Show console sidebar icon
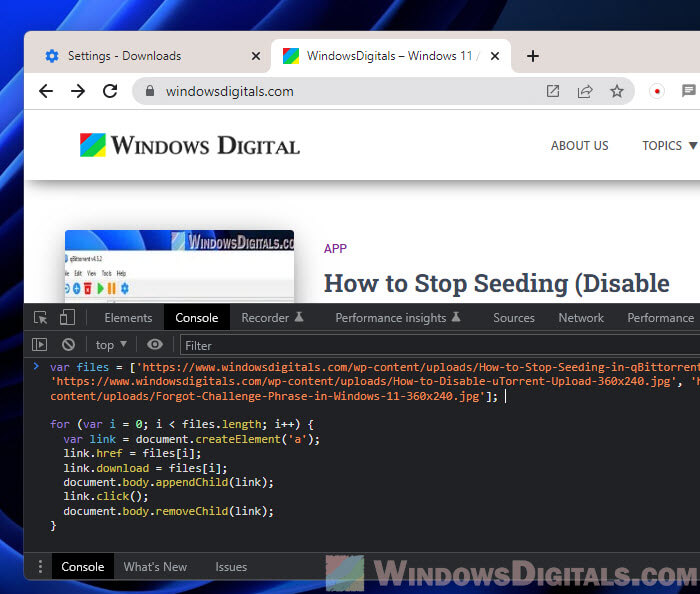The image size is (700, 594). [x=39, y=345]
